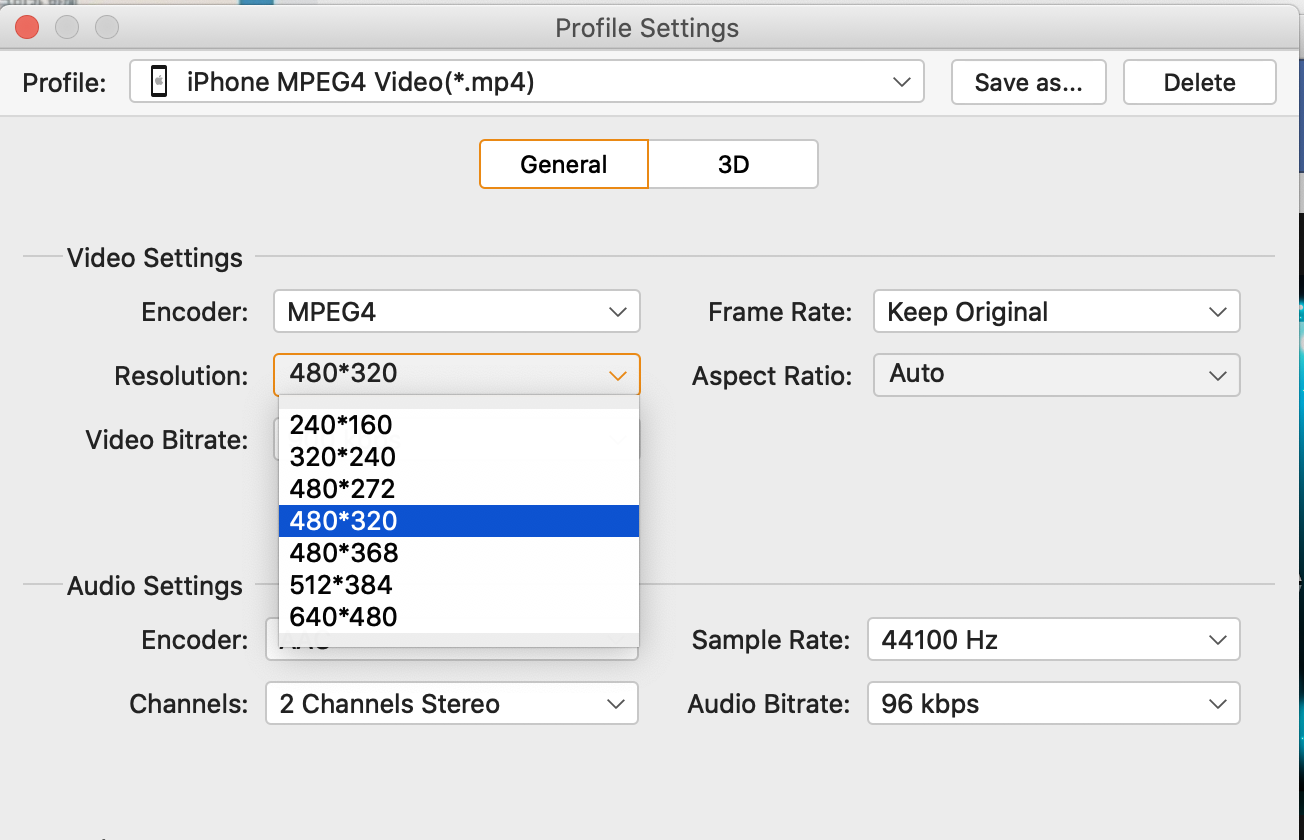Click the Profile dropdown chevron arrow

click(x=901, y=82)
